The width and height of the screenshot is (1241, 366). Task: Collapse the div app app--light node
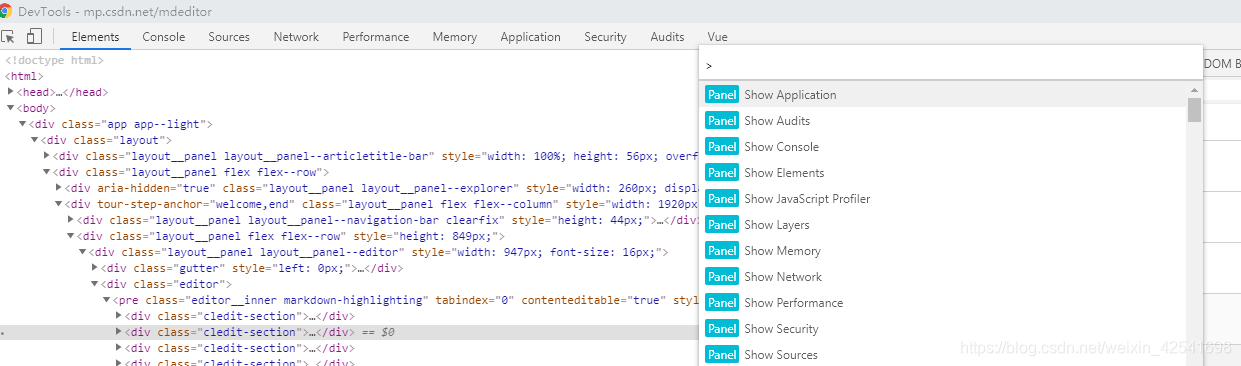23,124
